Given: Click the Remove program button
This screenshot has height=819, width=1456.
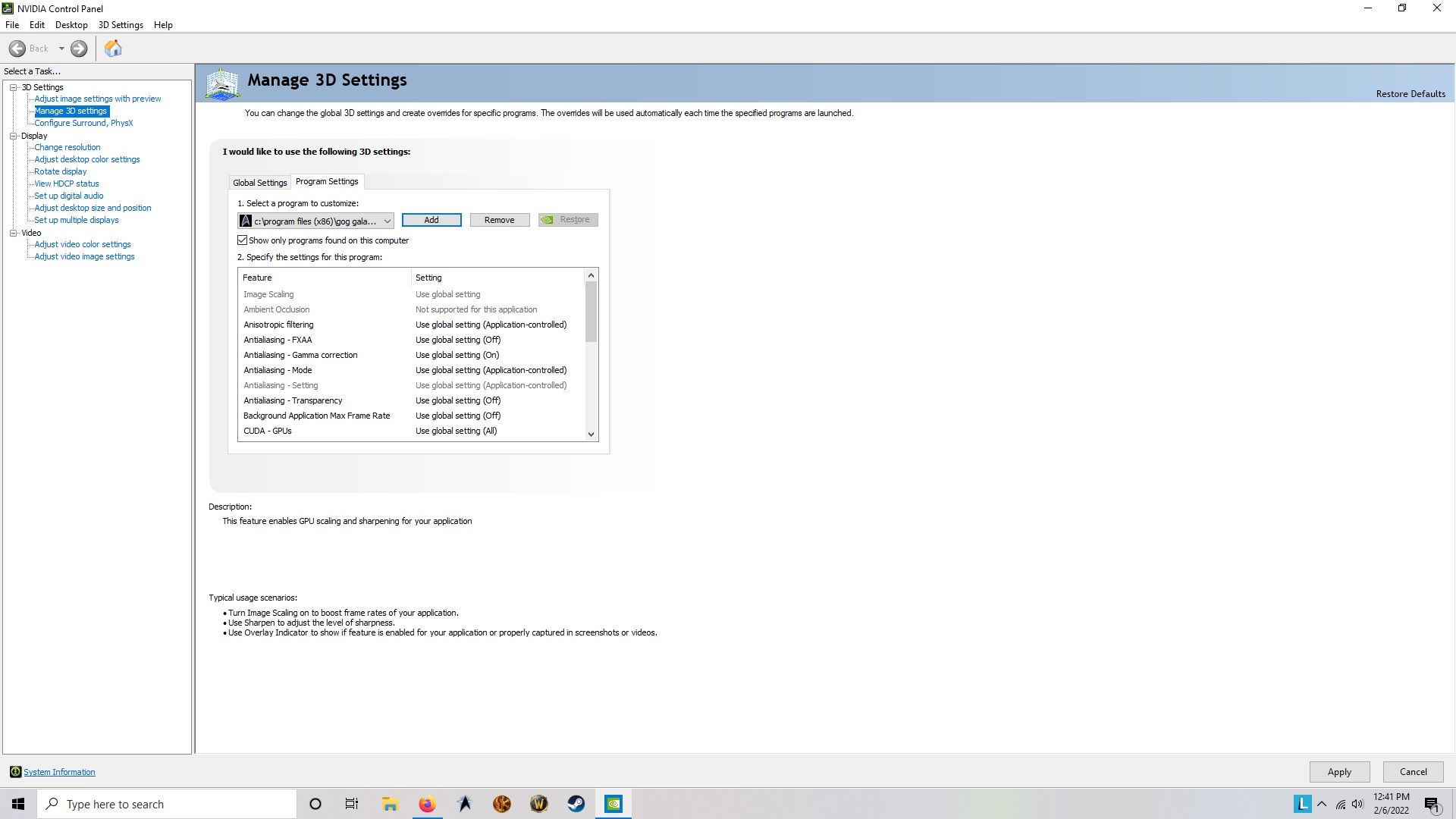Looking at the screenshot, I should [x=500, y=220].
